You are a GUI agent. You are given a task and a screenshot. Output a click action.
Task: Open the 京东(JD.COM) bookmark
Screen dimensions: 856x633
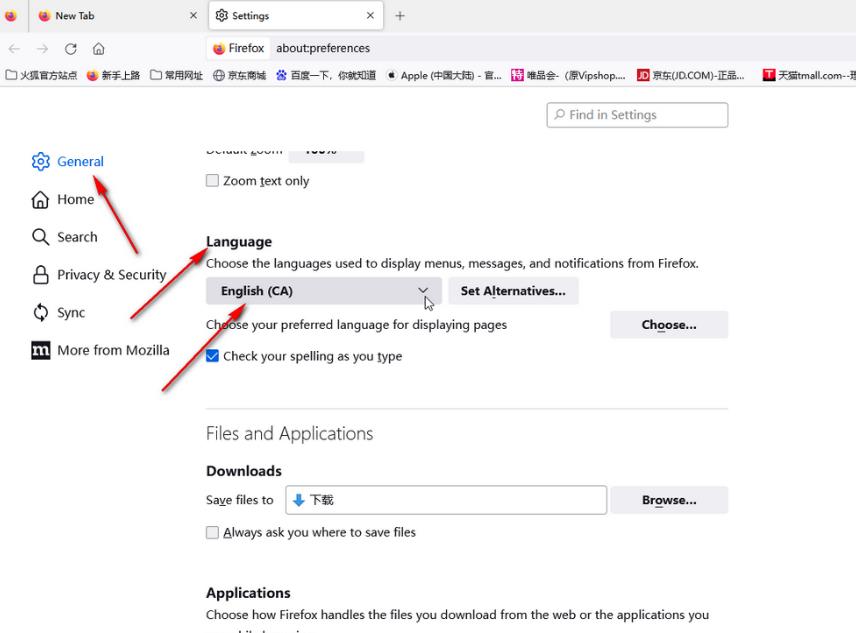(691, 75)
